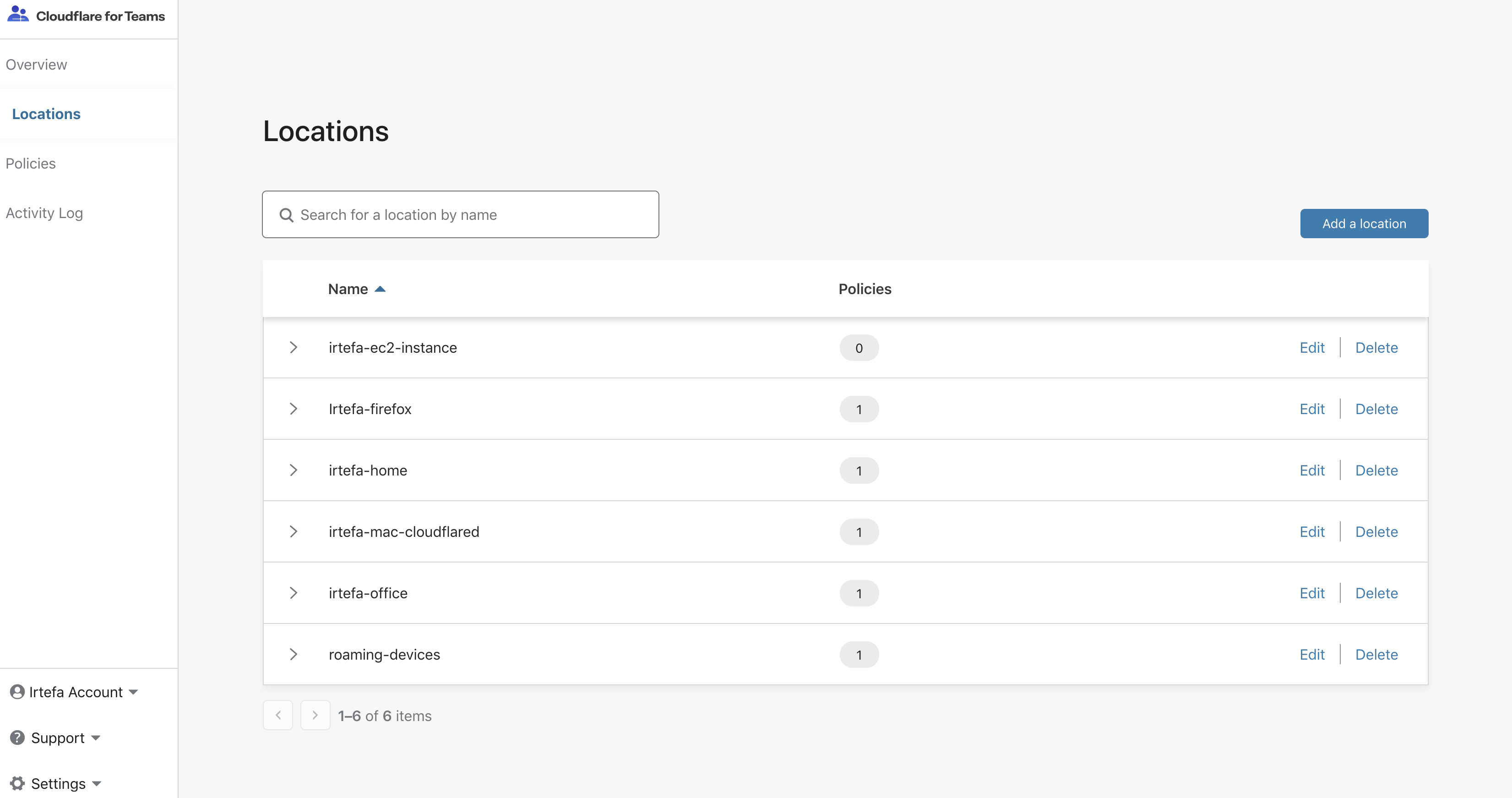This screenshot has width=1512, height=798.
Task: Expand the irtefa-ec2-instance row
Action: [x=294, y=347]
